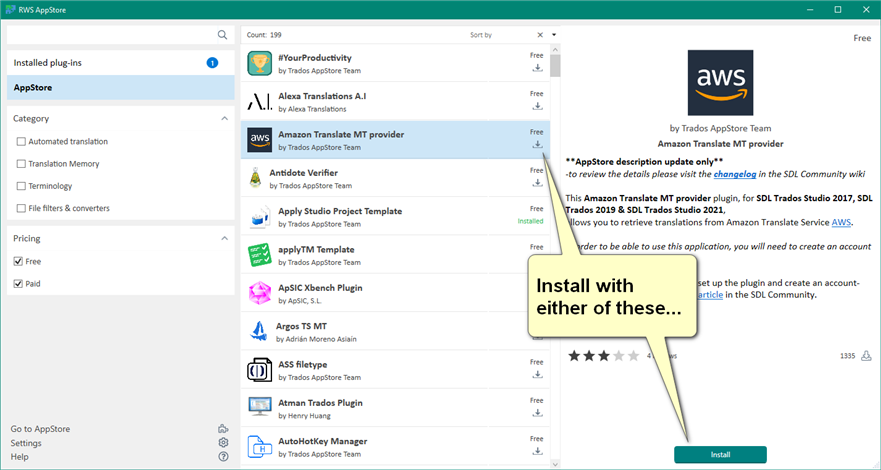Check the Terminology category checkbox
Image resolution: width=881 pixels, height=470 pixels.
tap(21, 186)
